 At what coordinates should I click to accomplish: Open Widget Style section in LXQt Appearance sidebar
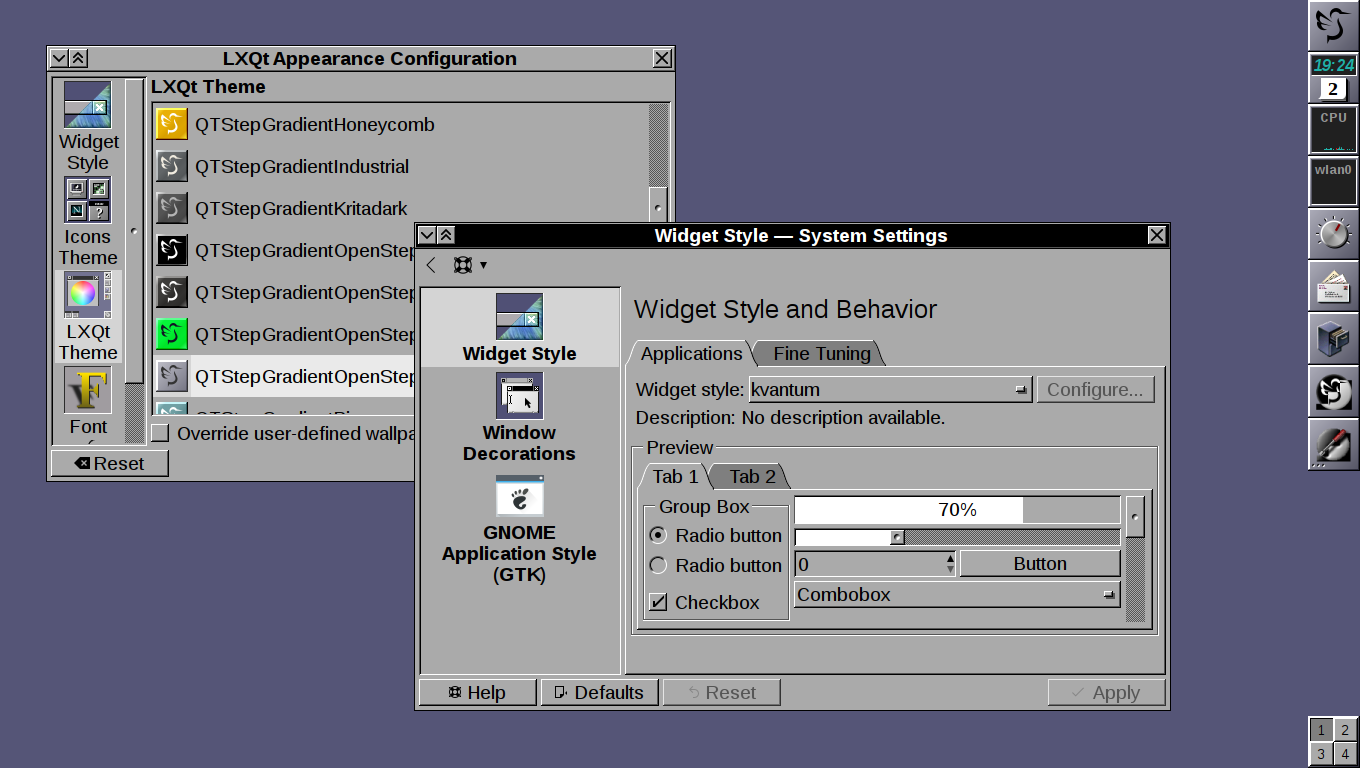pyautogui.click(x=88, y=126)
